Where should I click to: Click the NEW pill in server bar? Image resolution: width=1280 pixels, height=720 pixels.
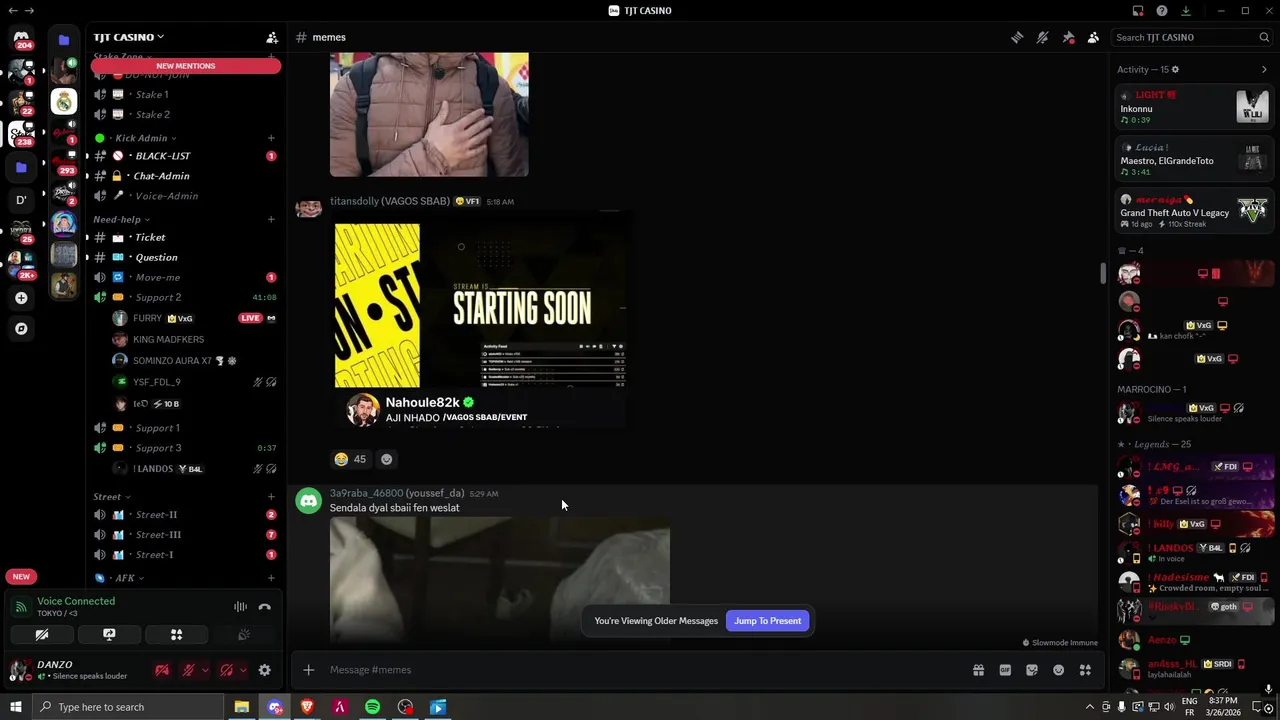coord(21,576)
